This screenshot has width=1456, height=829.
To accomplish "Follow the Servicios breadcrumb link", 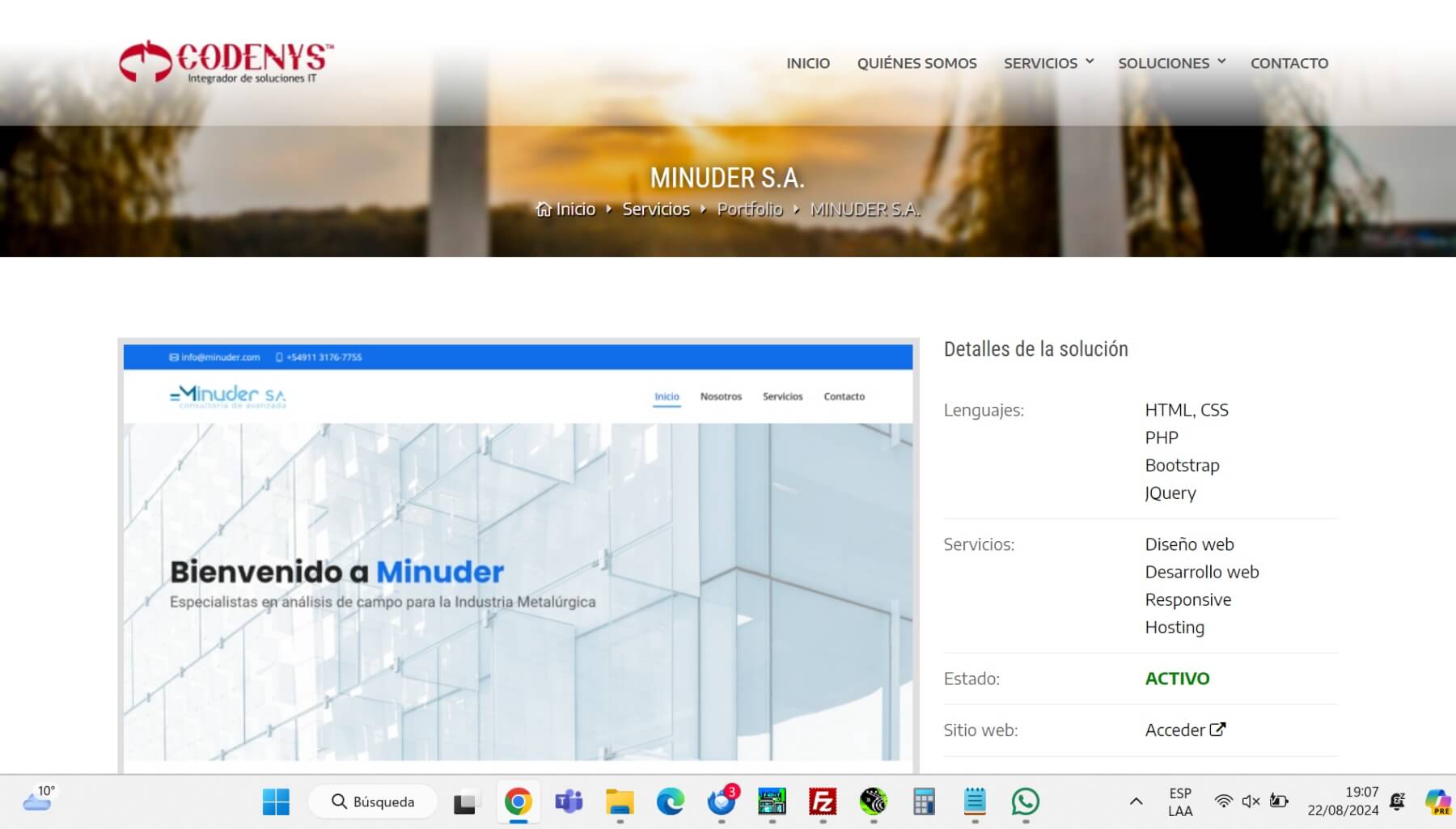I will pos(656,209).
